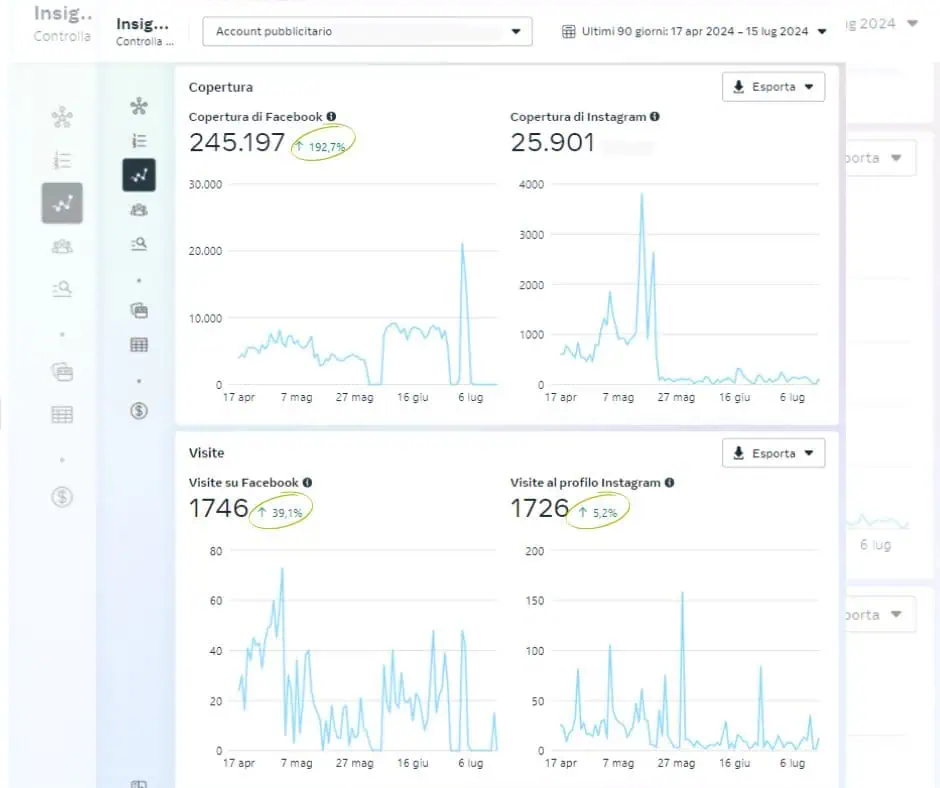This screenshot has height=788, width=940.
Task: Click the Copertura di Facebook label
Action: pos(255,117)
